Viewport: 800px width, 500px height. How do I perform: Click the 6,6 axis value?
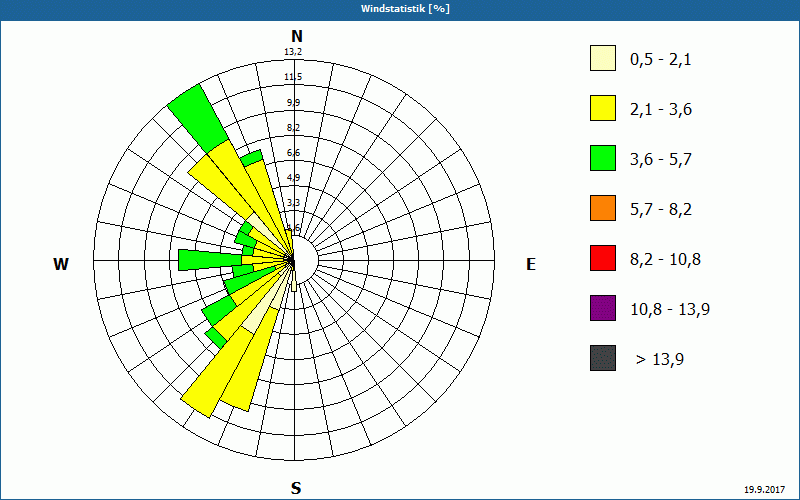tap(293, 153)
